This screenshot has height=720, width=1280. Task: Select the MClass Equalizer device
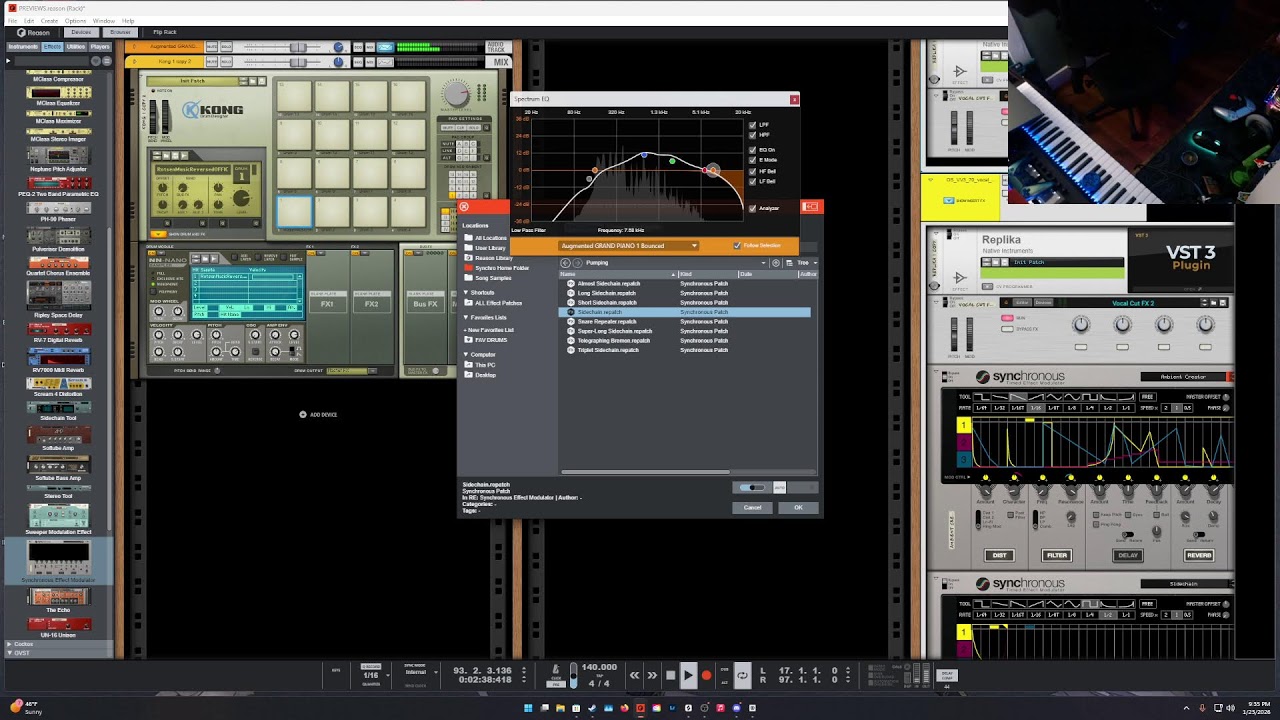coord(58,95)
